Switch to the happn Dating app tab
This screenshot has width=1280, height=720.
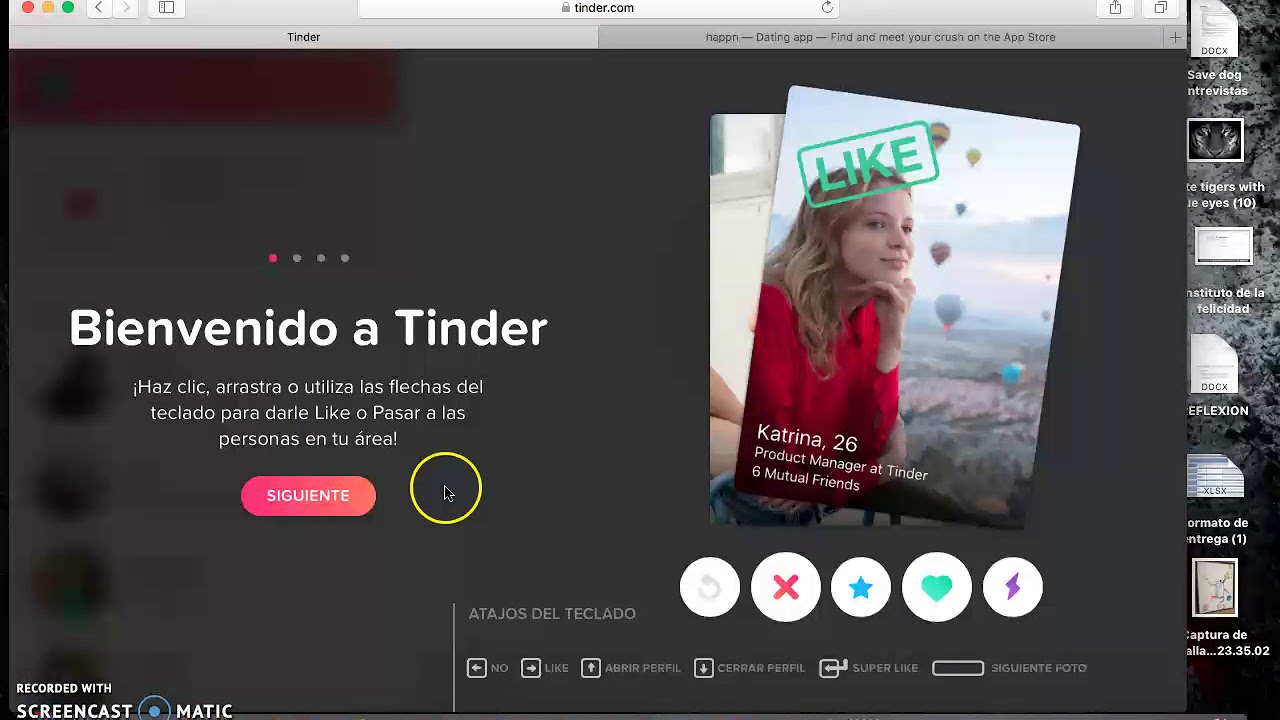[881, 37]
